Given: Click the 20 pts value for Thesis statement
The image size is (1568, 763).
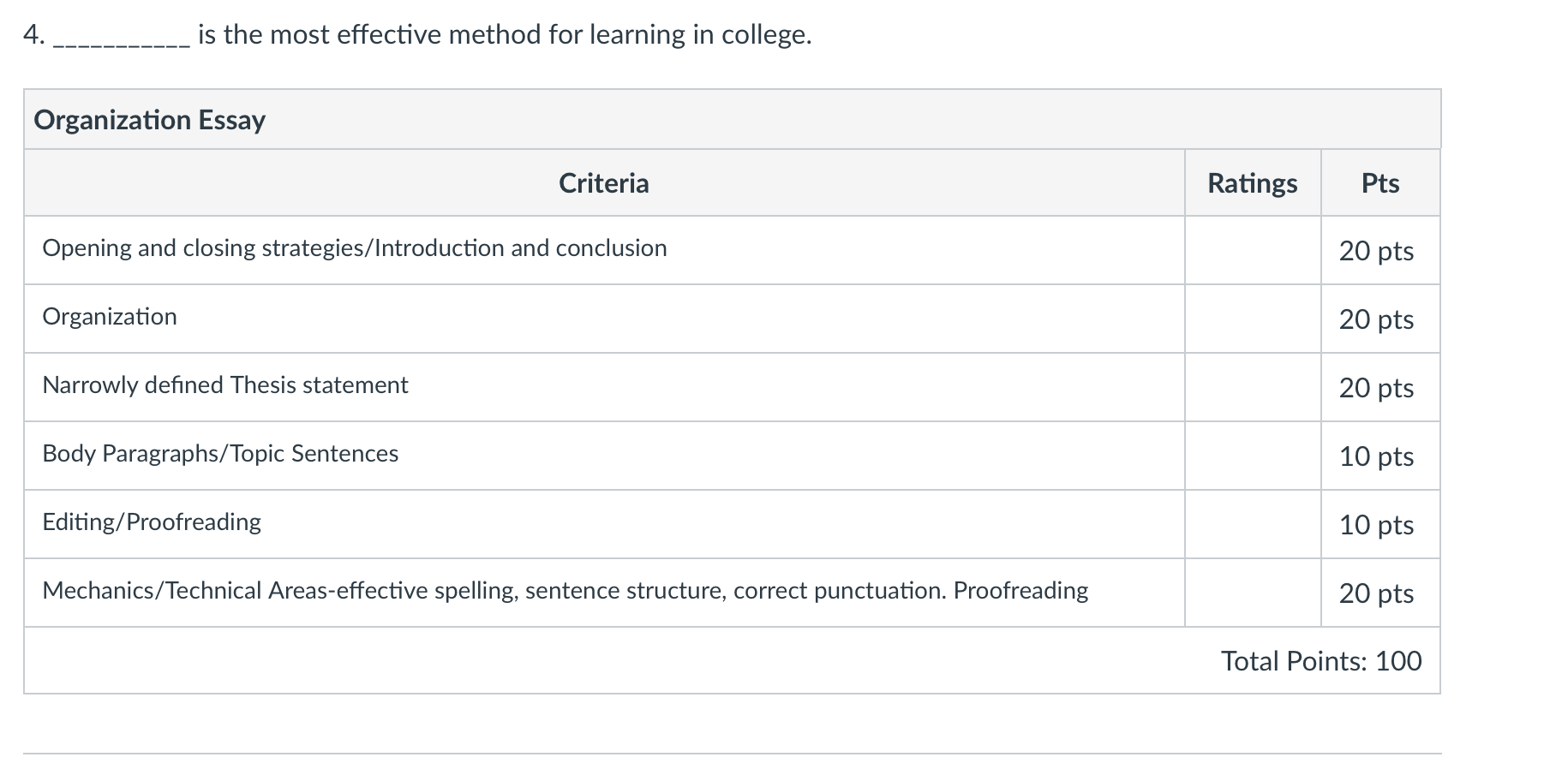Looking at the screenshot, I should [x=1376, y=388].
